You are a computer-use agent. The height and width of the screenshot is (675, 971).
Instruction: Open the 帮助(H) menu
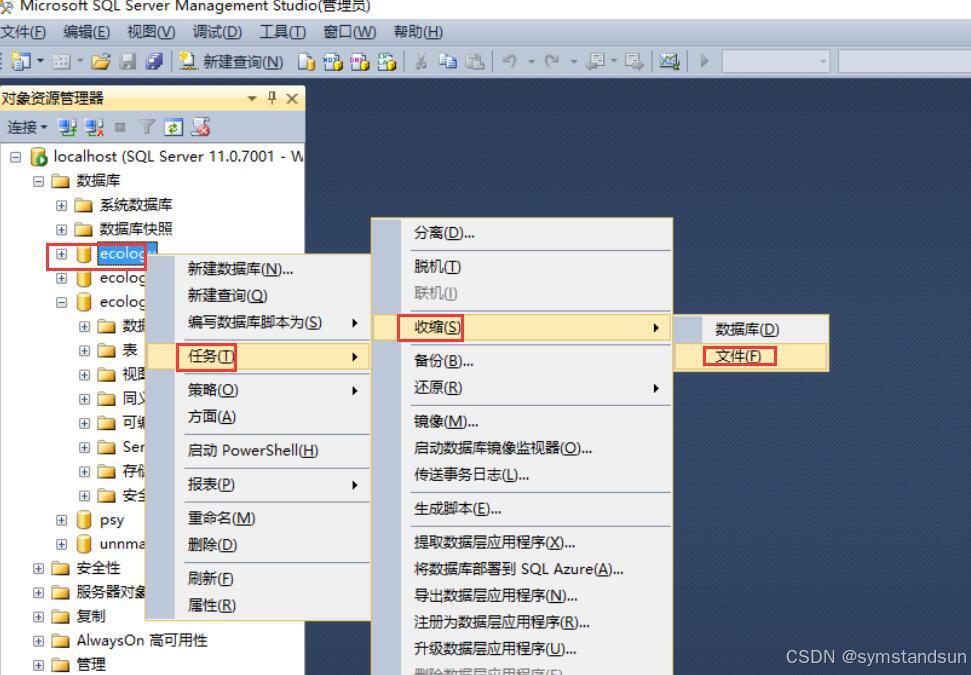pos(418,32)
